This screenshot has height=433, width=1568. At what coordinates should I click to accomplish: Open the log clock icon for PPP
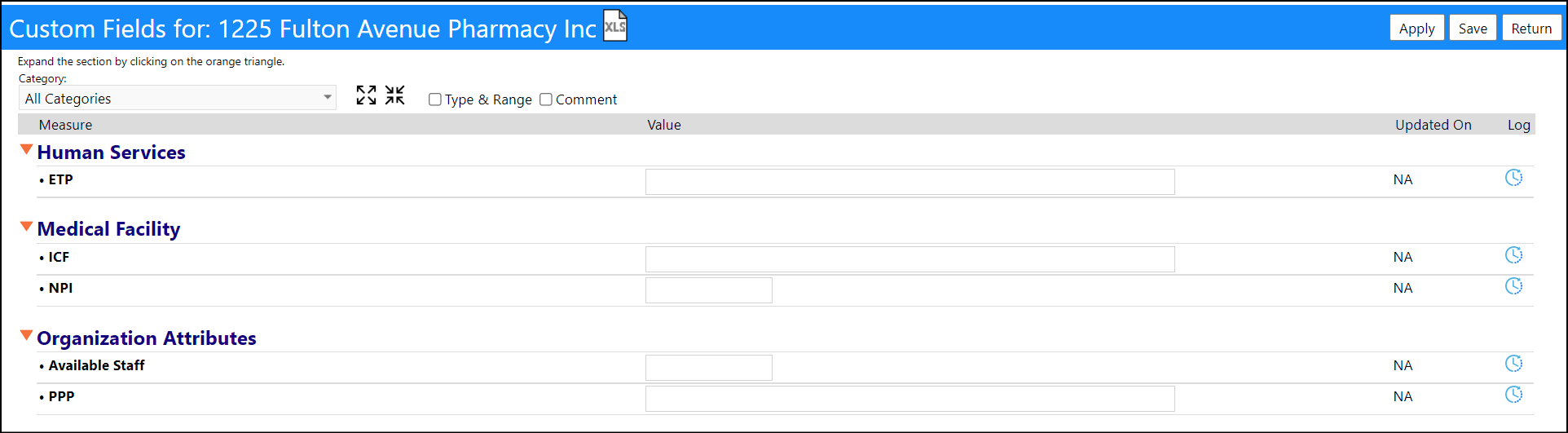(x=1513, y=395)
